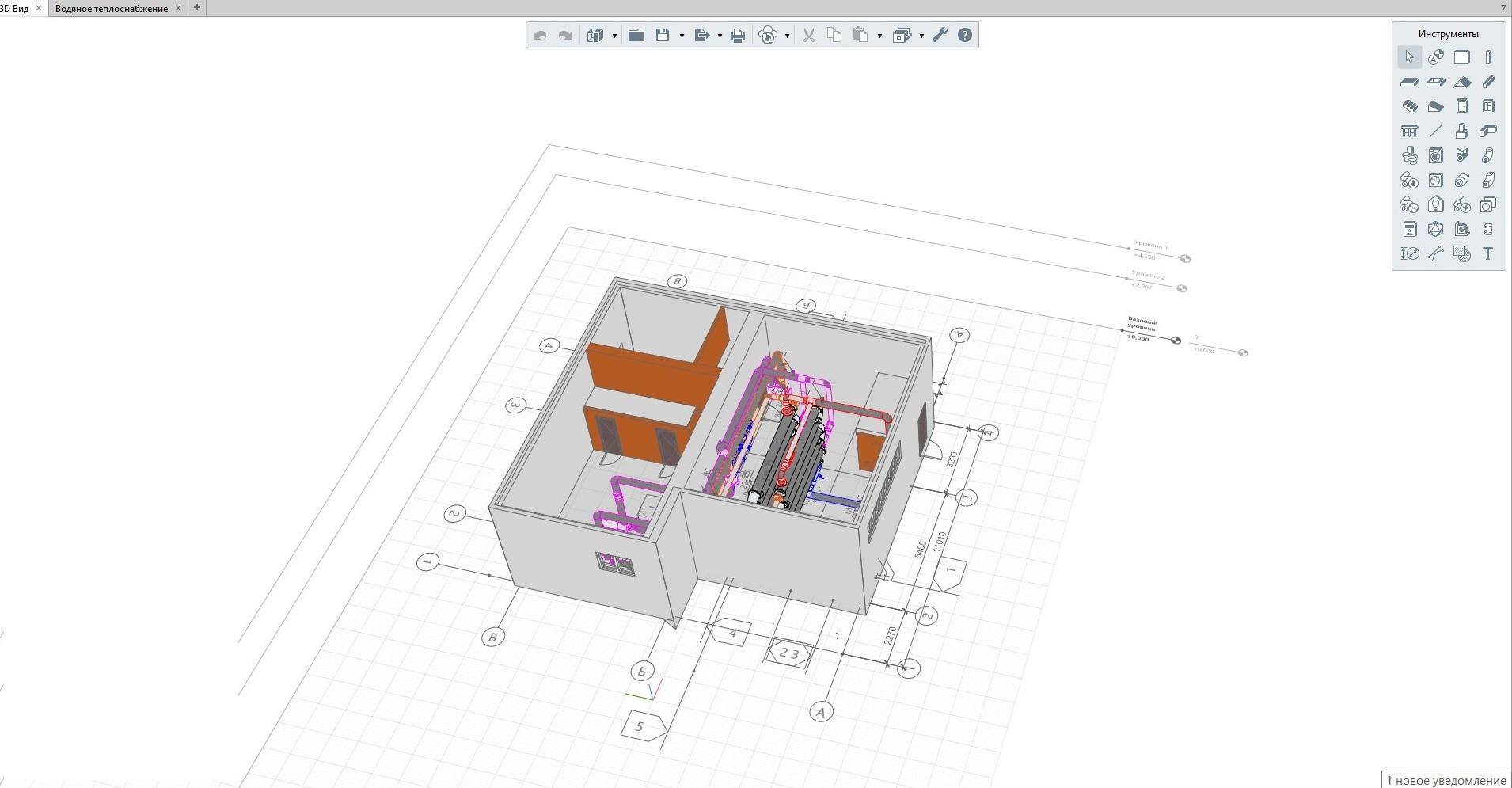Click the cloud sync toolbar icon
The height and width of the screenshot is (788, 1512).
coord(767,35)
